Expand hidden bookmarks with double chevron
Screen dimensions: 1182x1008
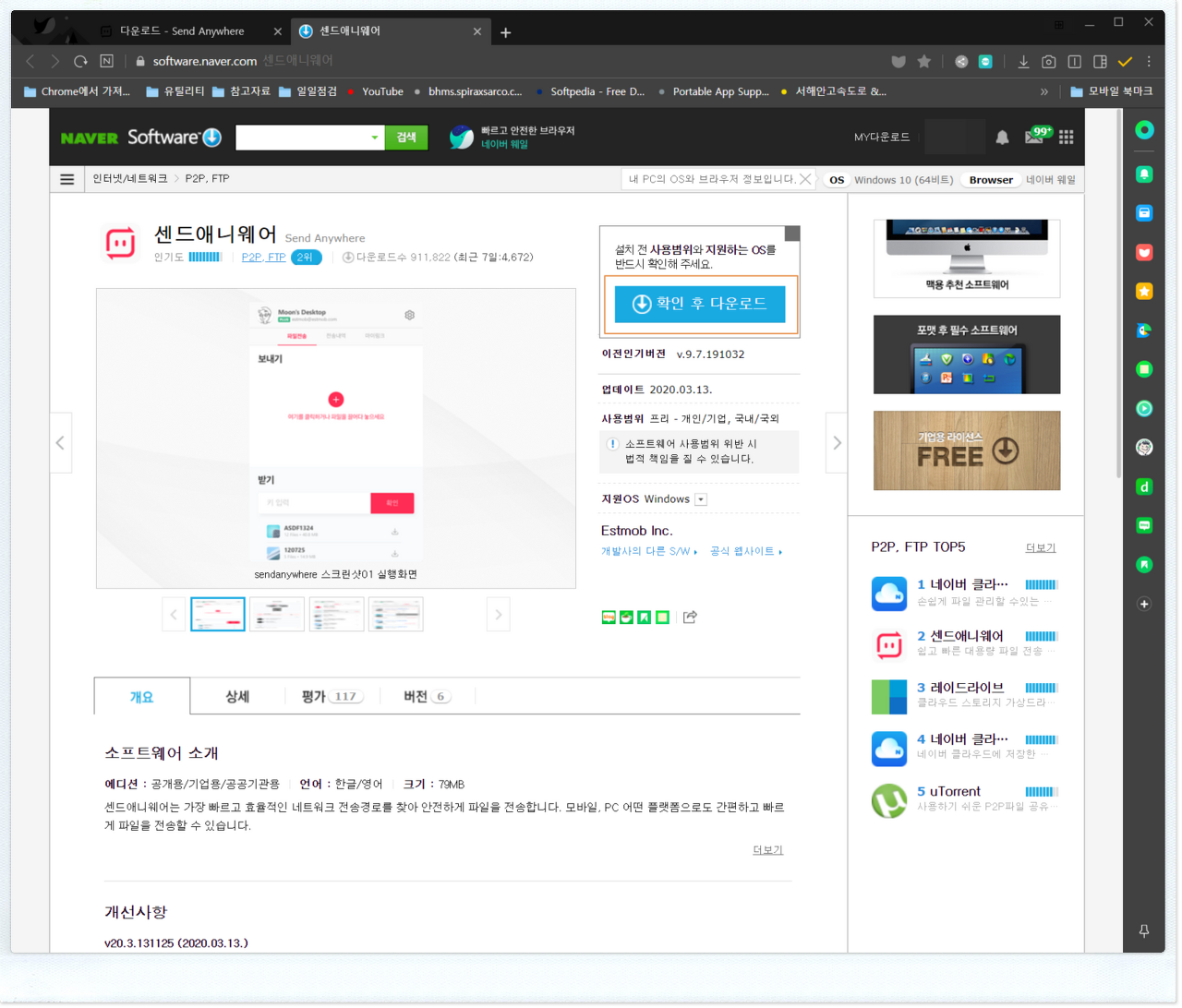[1044, 92]
